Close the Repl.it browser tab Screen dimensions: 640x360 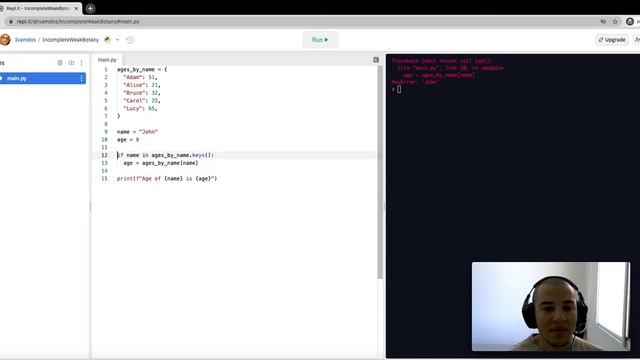click(76, 8)
